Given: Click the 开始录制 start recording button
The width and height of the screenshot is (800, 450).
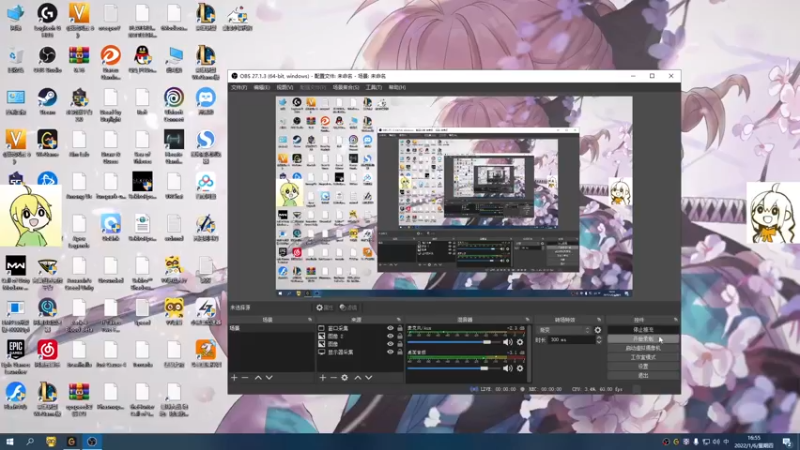Looking at the screenshot, I should tap(643, 339).
